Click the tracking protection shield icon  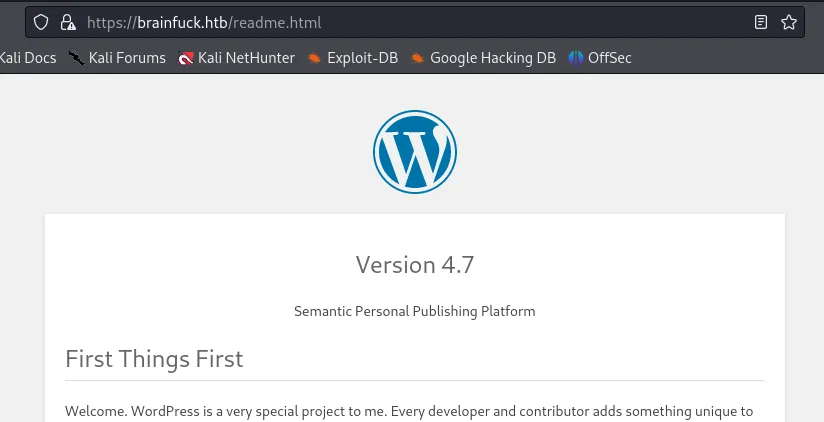coord(41,22)
